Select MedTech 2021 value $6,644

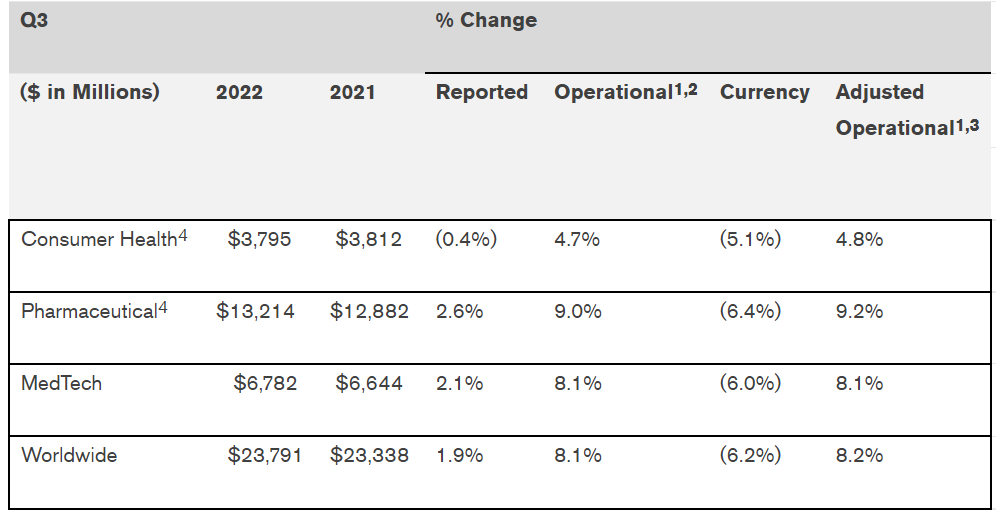click(x=368, y=383)
